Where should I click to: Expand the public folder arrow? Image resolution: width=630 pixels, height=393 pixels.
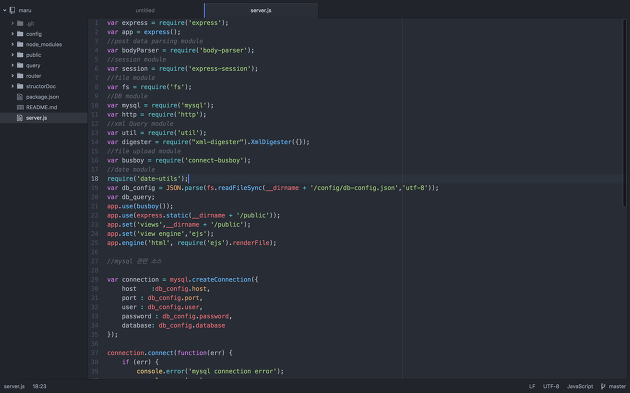point(12,55)
